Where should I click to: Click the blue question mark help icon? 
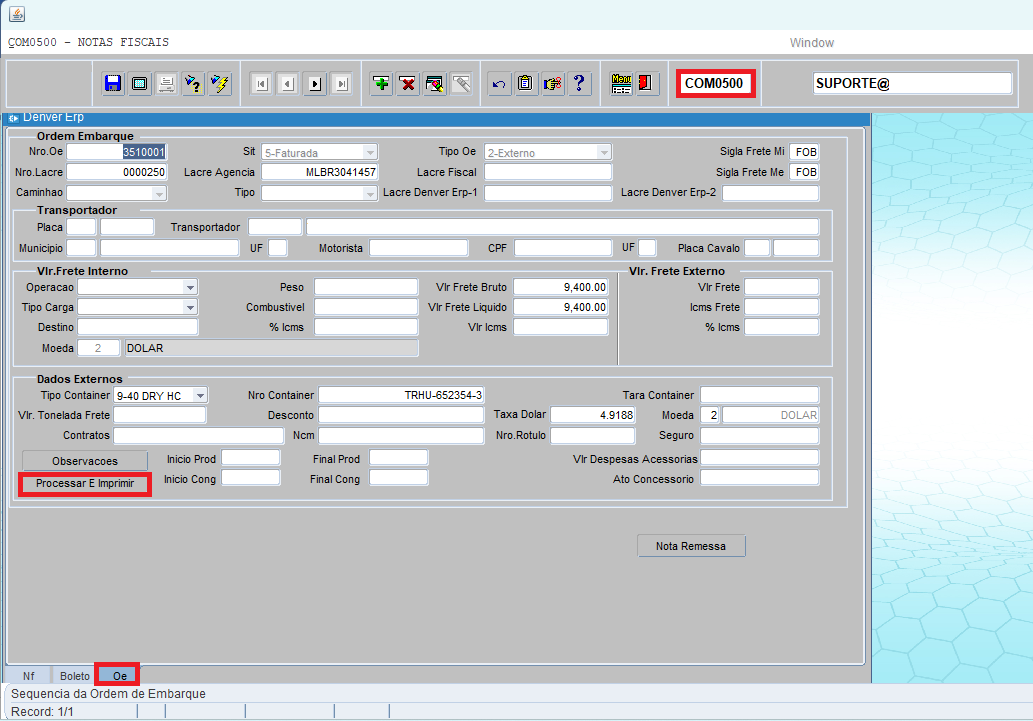coord(579,84)
